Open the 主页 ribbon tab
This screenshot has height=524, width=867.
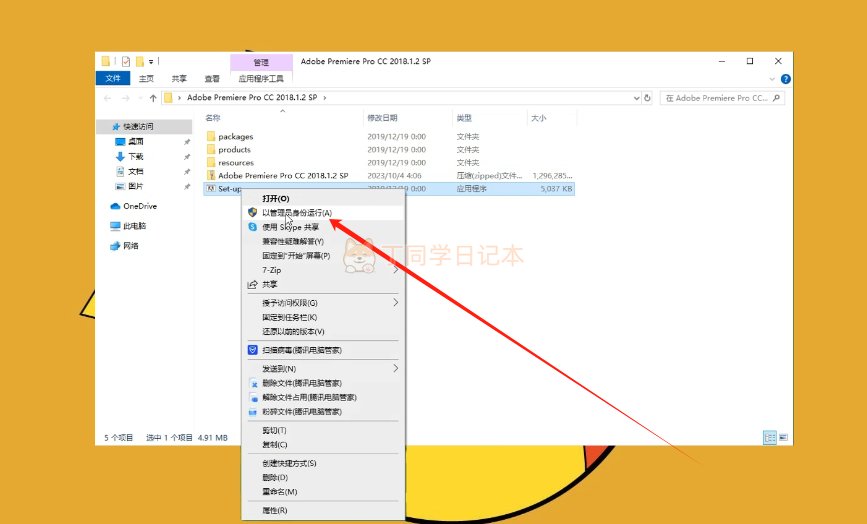click(146, 79)
